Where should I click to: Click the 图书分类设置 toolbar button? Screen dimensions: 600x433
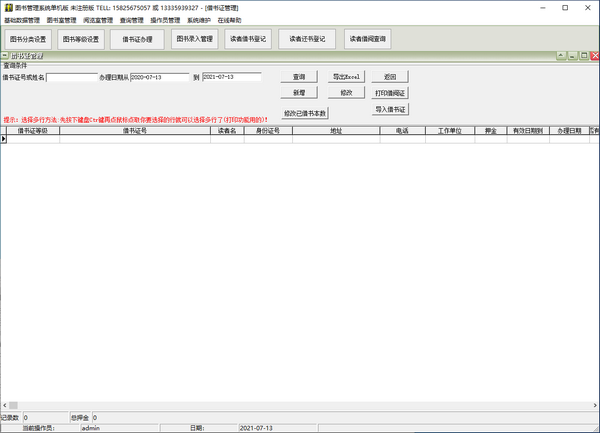[28, 39]
